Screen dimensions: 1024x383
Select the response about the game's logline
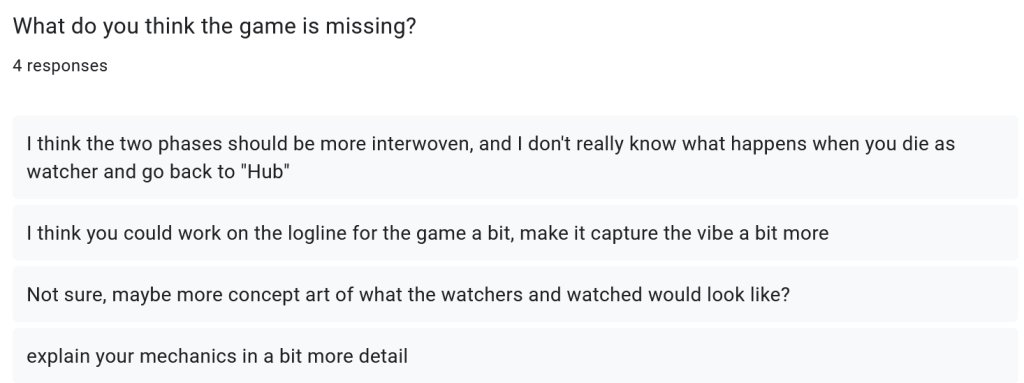(515, 233)
